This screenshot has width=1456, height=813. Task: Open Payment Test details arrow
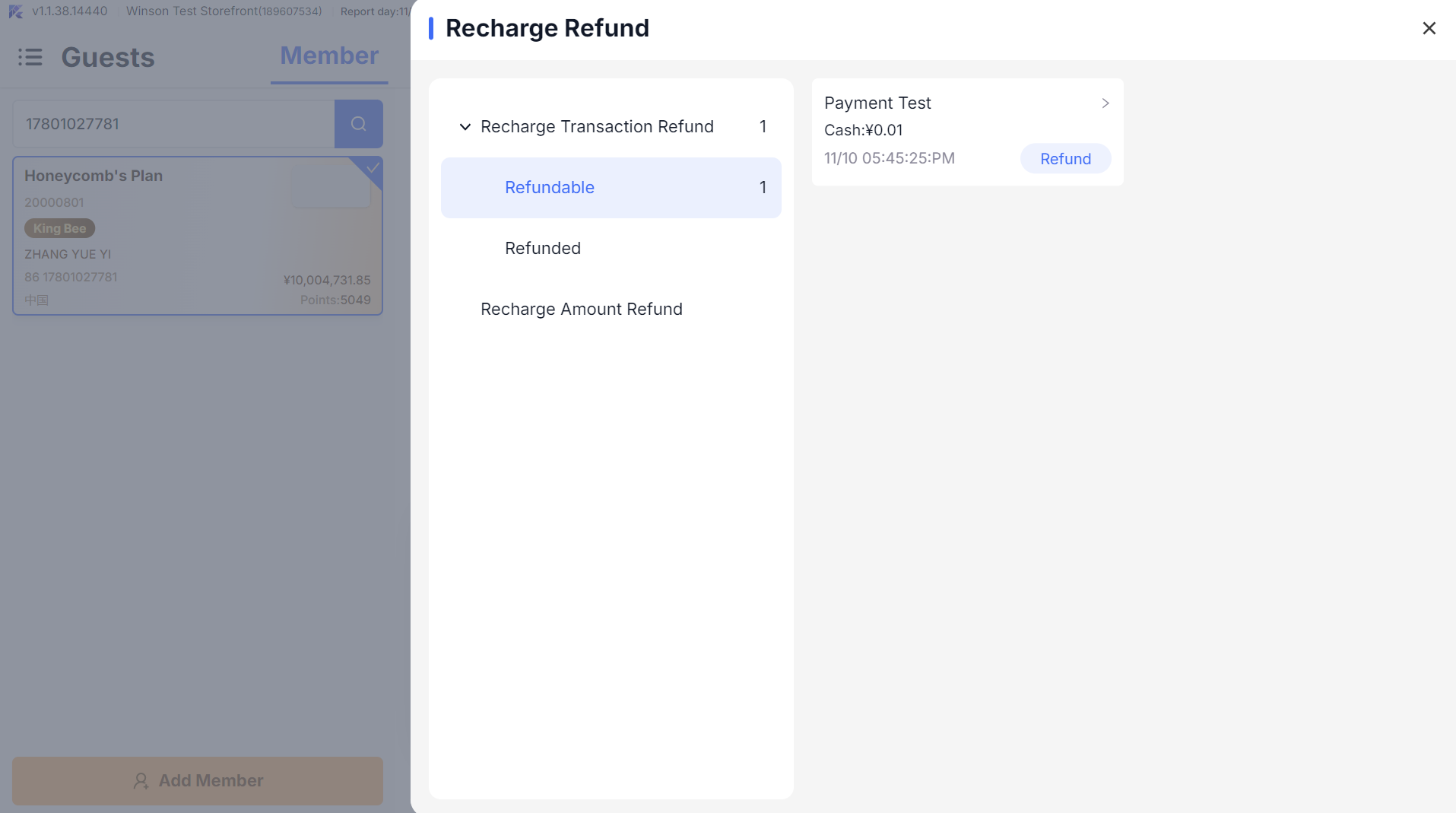tap(1105, 103)
